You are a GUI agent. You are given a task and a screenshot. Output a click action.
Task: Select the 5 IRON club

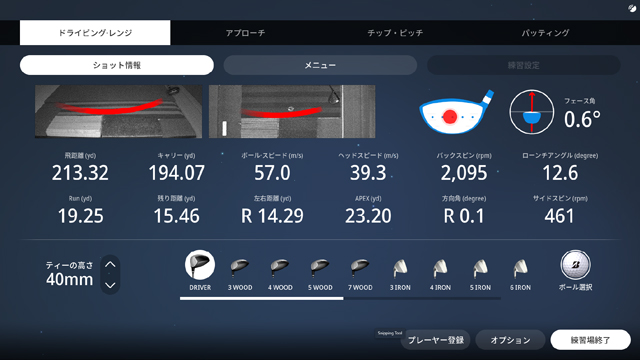pyautogui.click(x=480, y=268)
